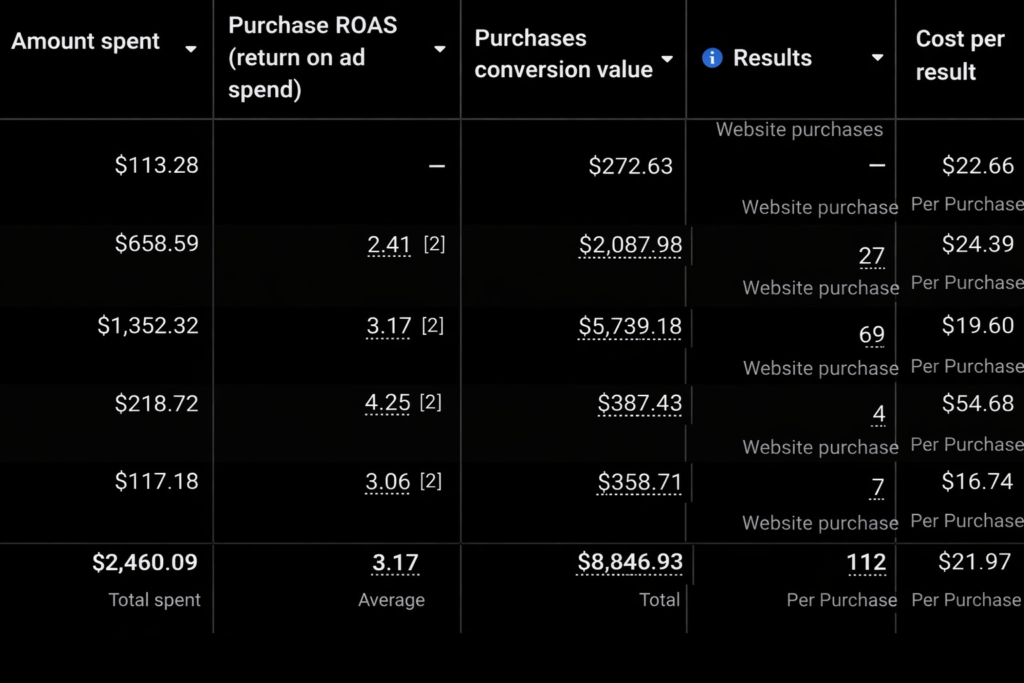Click the [2] footnote beside 4.25
Screen dimensions: 1024x683
(x=430, y=402)
